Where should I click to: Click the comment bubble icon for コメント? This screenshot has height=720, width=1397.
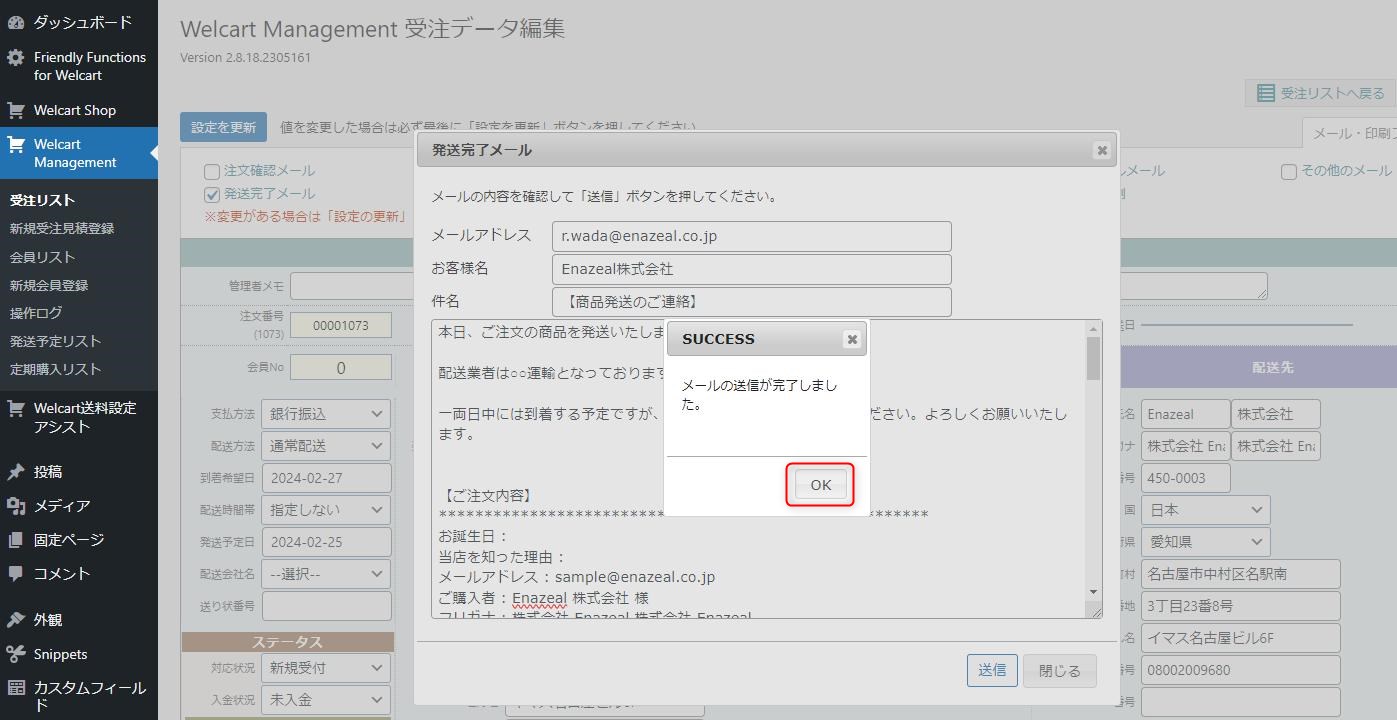tap(16, 574)
